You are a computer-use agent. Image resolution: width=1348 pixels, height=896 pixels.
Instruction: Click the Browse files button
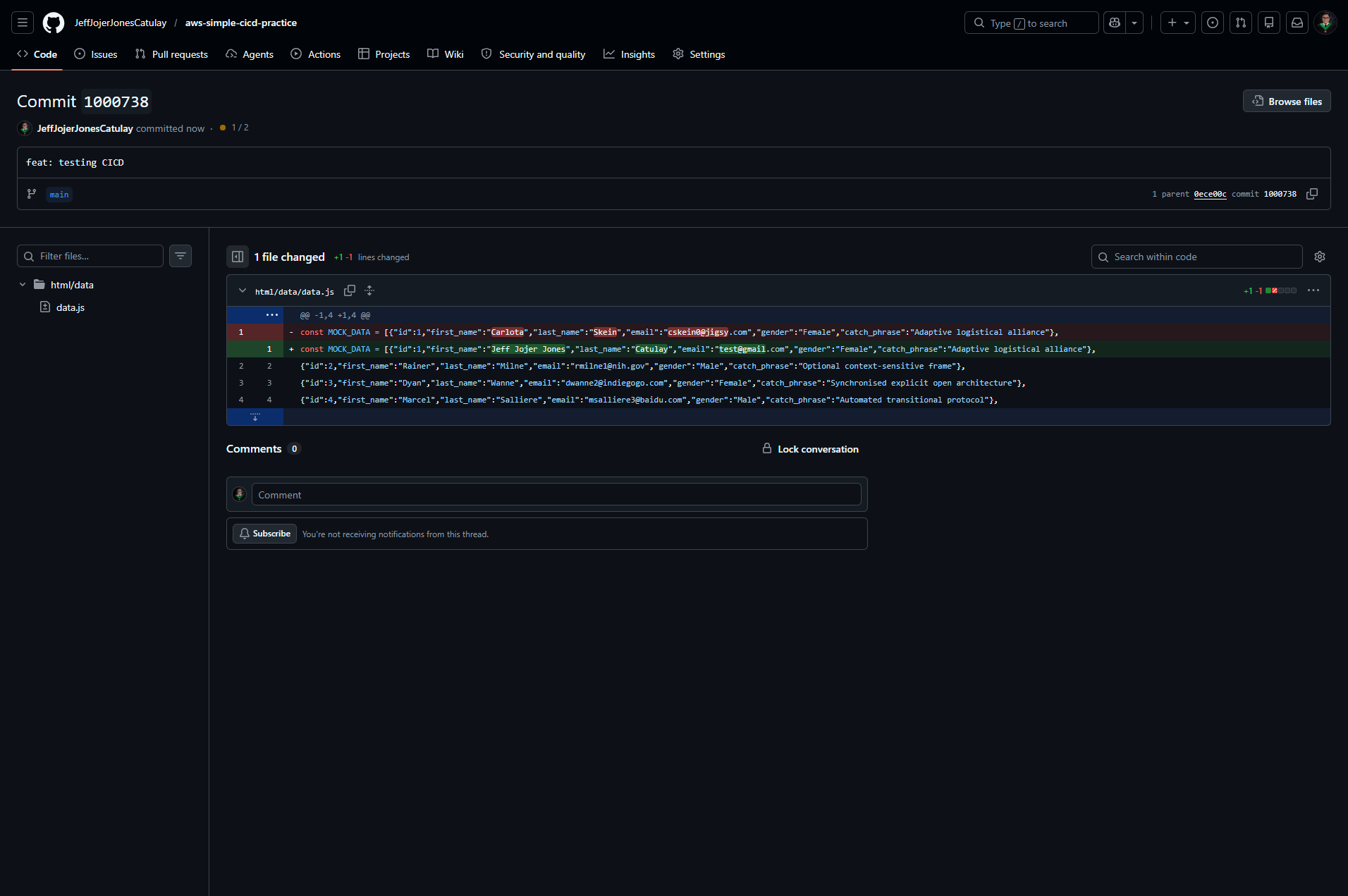[x=1286, y=101]
